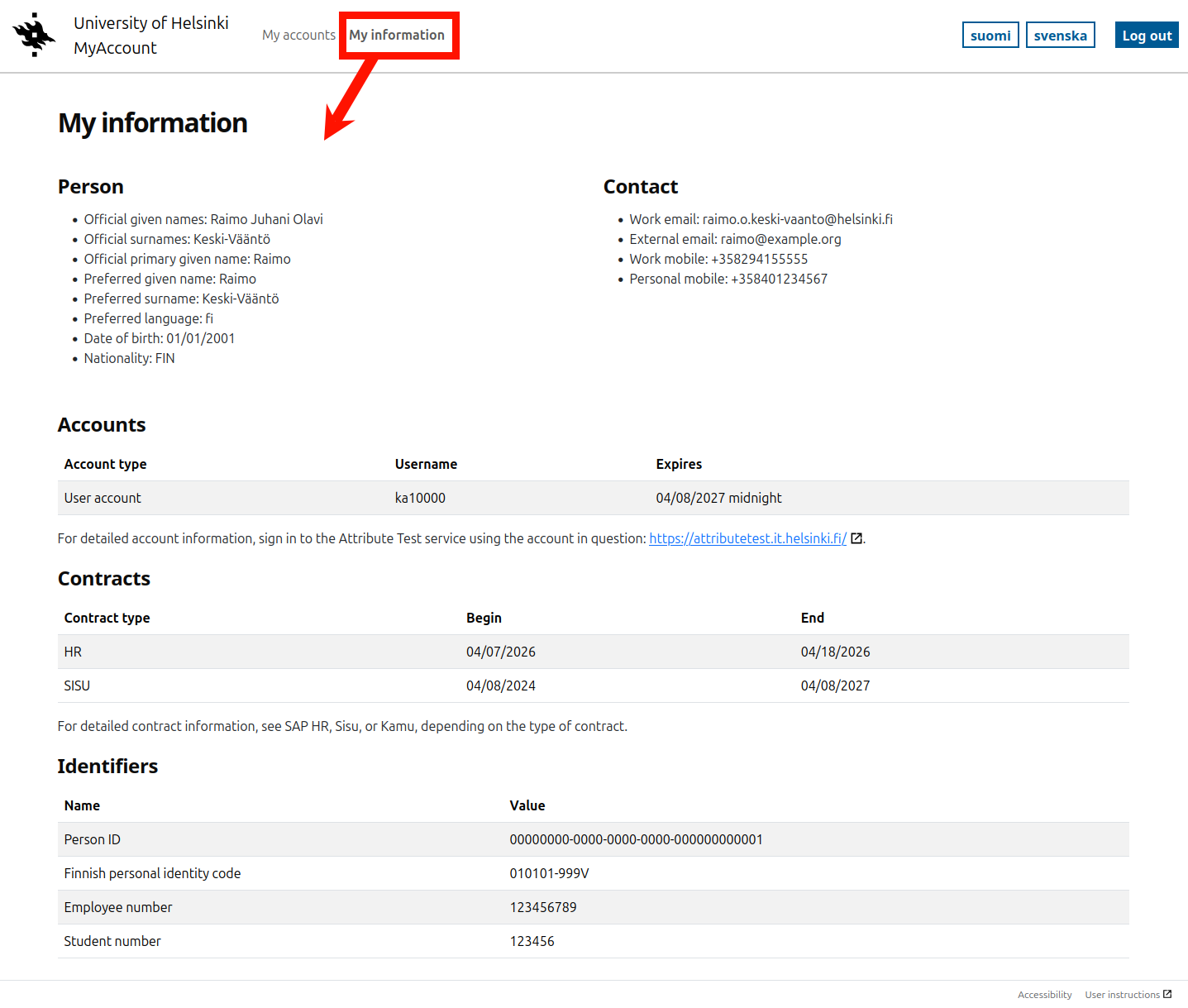Switch language to svenska
The image size is (1188, 1008).
click(x=1060, y=36)
